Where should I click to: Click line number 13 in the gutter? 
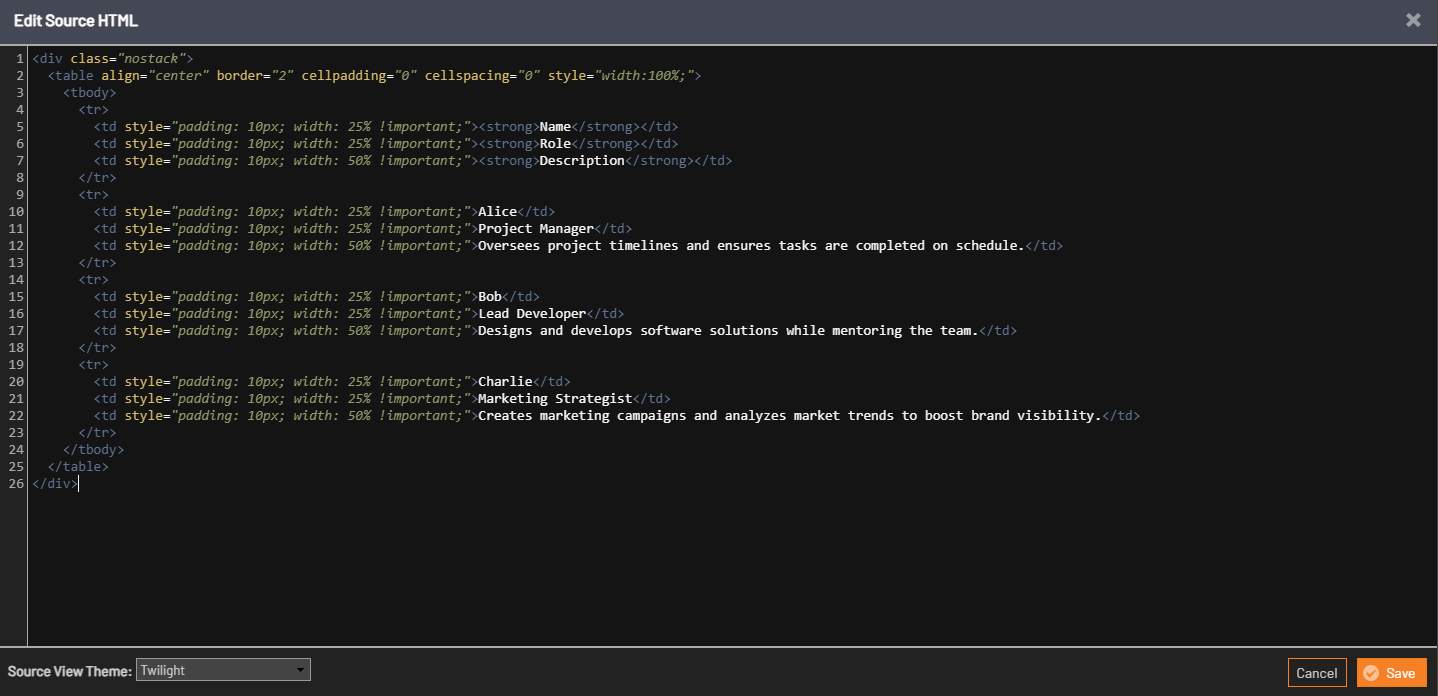(16, 263)
